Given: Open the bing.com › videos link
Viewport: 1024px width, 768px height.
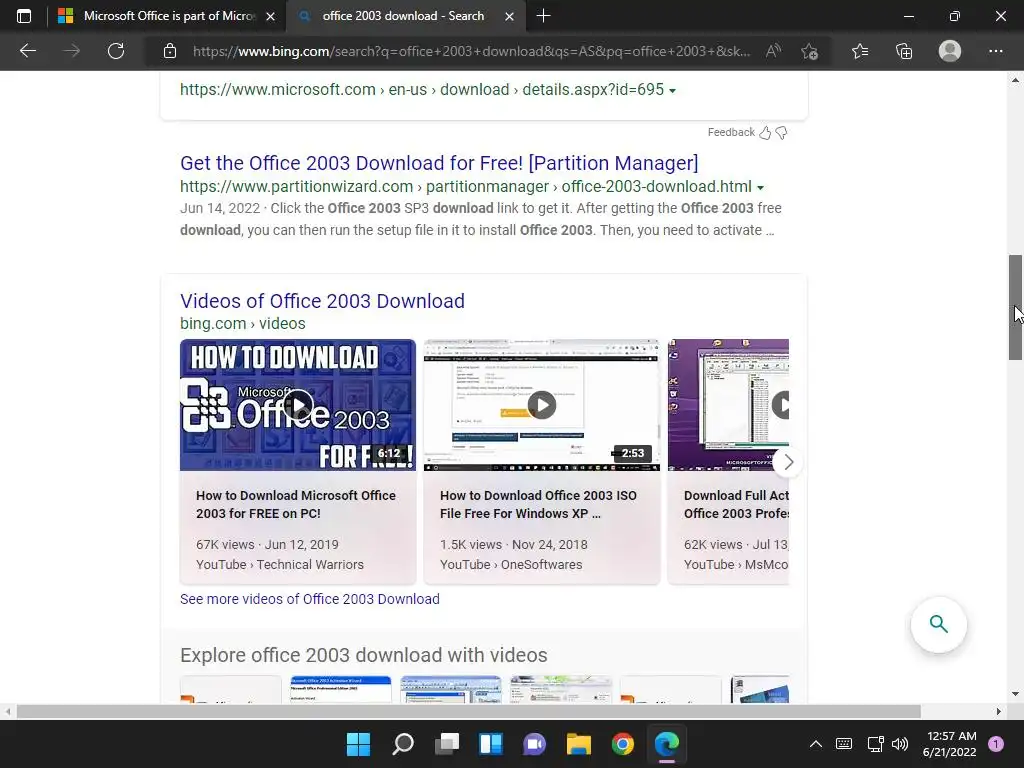Looking at the screenshot, I should tap(243, 323).
